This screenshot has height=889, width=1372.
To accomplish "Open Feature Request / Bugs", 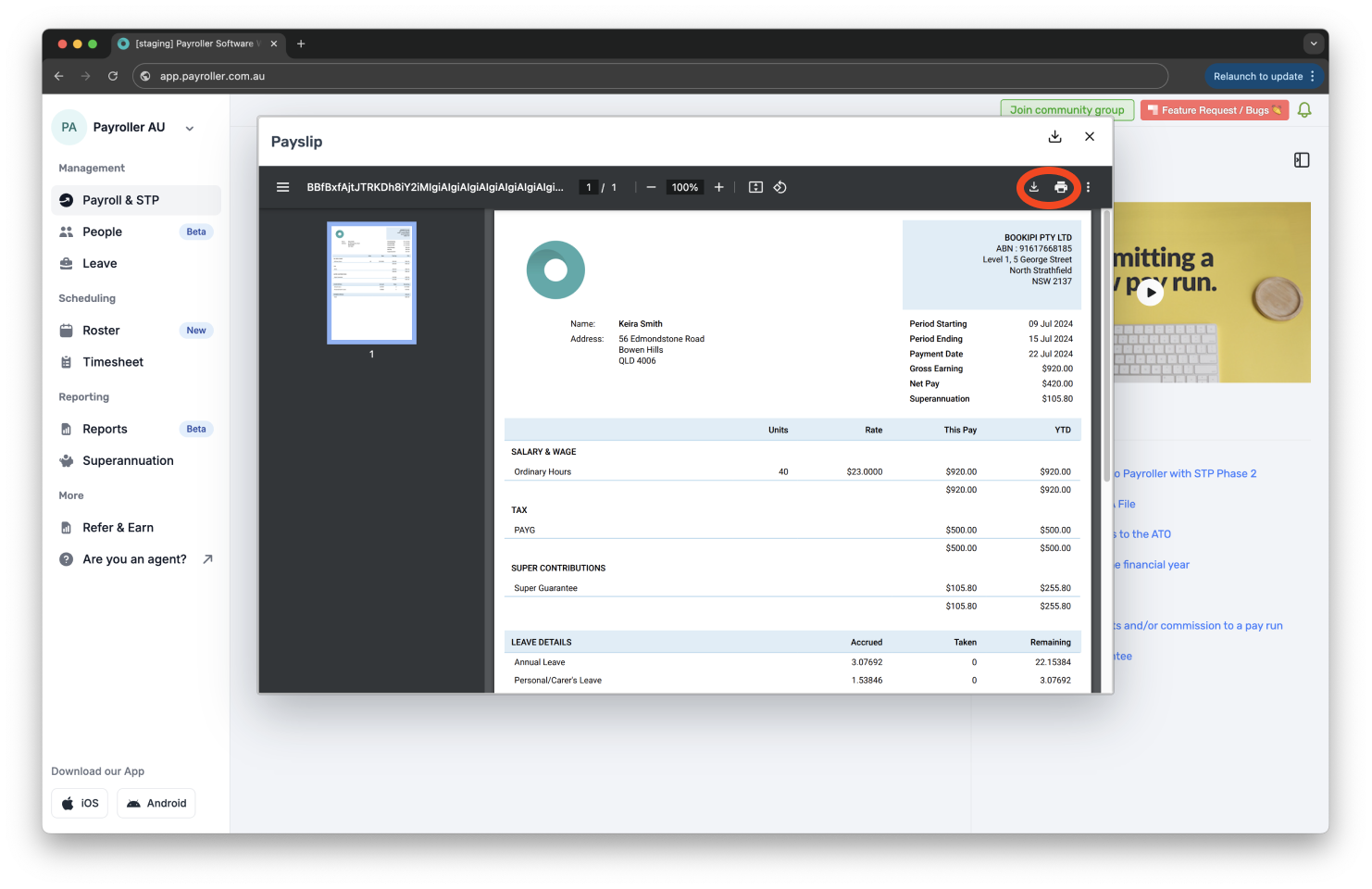I will point(1215,110).
